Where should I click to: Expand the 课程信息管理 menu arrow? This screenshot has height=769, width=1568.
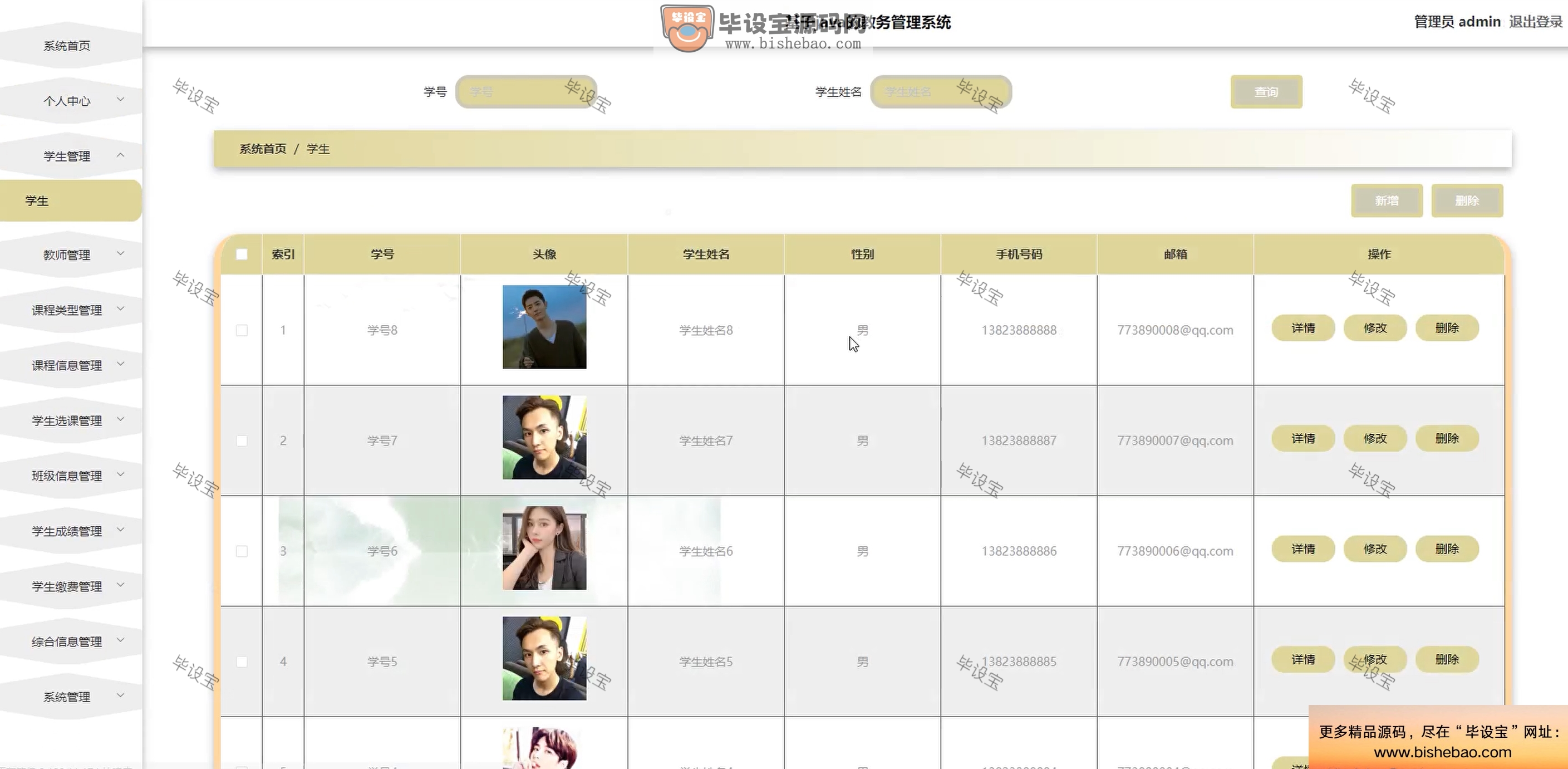[121, 364]
